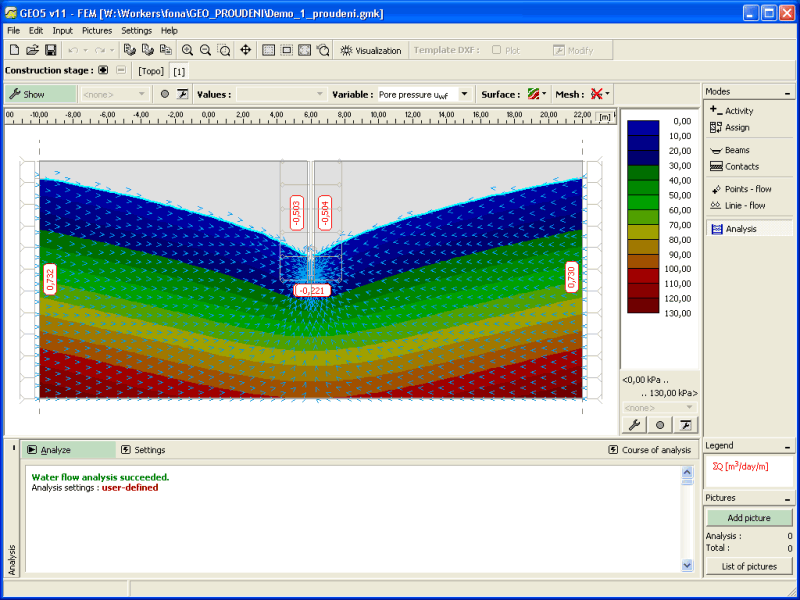This screenshot has height=600, width=800.
Task: Click the Visualization button
Action: point(371,50)
